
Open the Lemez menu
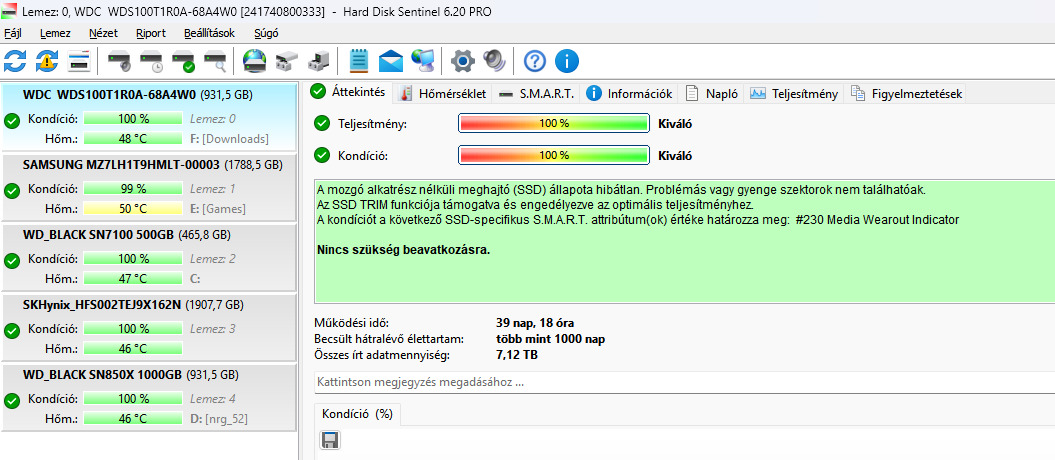pos(54,33)
